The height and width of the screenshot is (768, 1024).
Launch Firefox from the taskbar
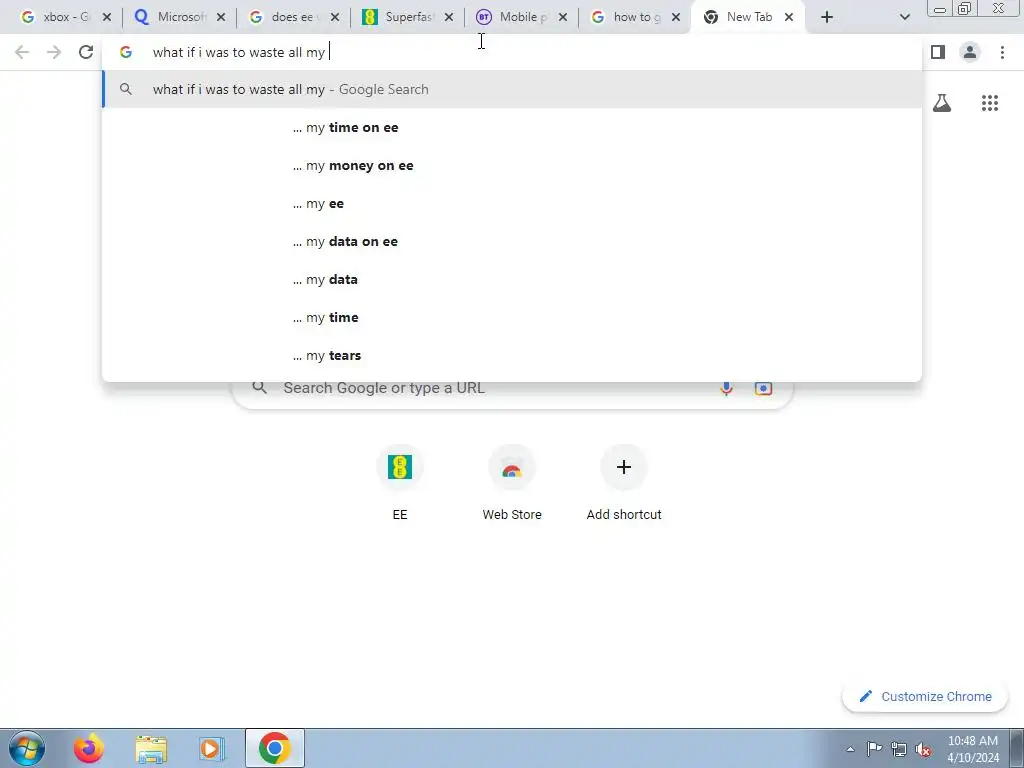[88, 748]
